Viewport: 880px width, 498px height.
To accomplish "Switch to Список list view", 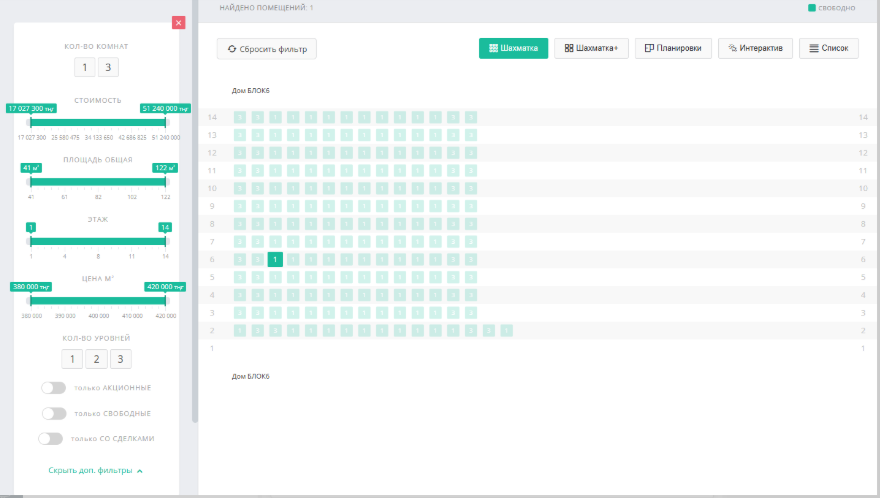I will tap(828, 48).
